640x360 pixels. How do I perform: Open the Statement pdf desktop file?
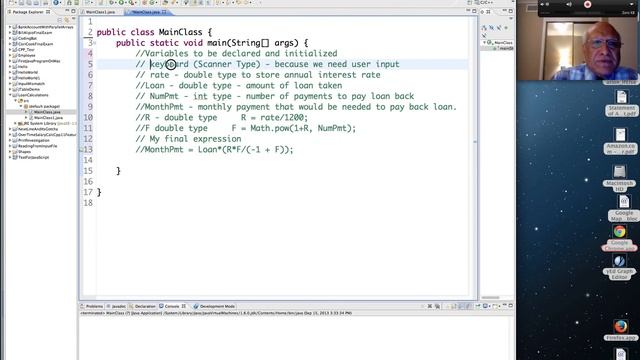(621, 104)
